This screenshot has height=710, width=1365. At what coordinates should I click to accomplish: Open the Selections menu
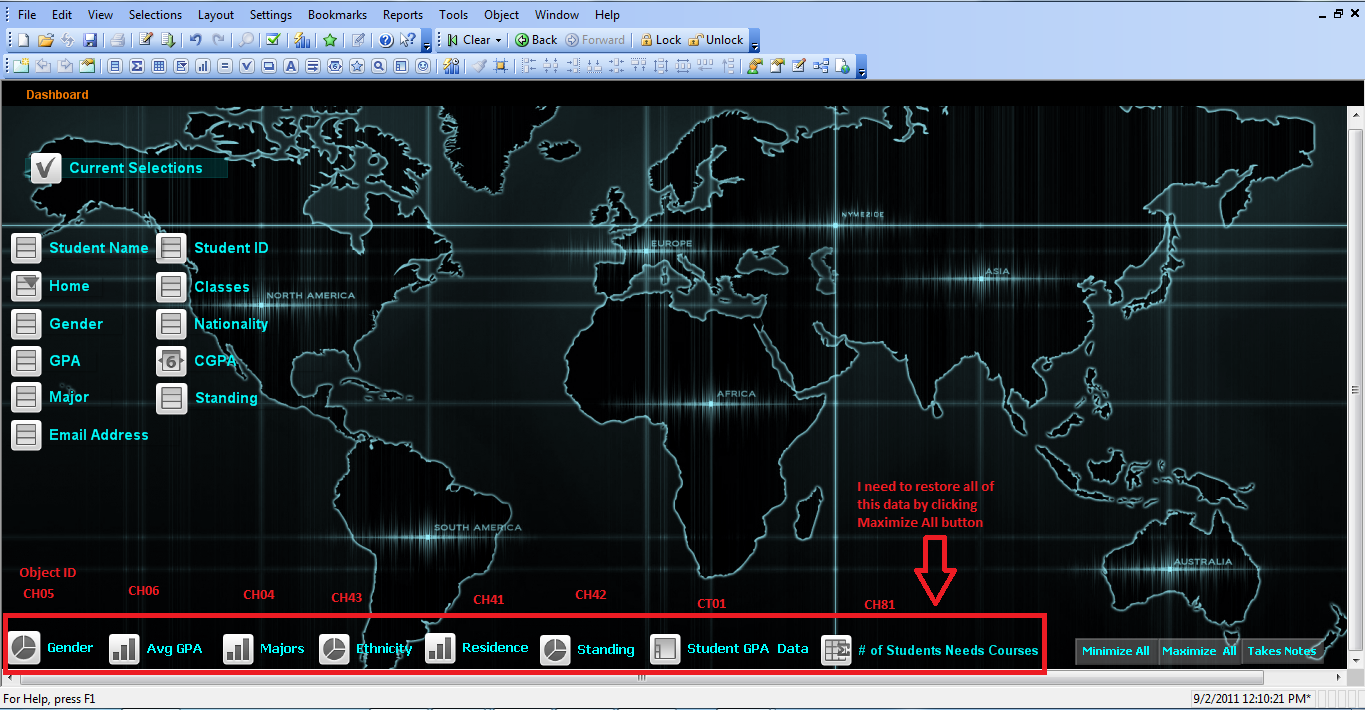click(x=155, y=15)
